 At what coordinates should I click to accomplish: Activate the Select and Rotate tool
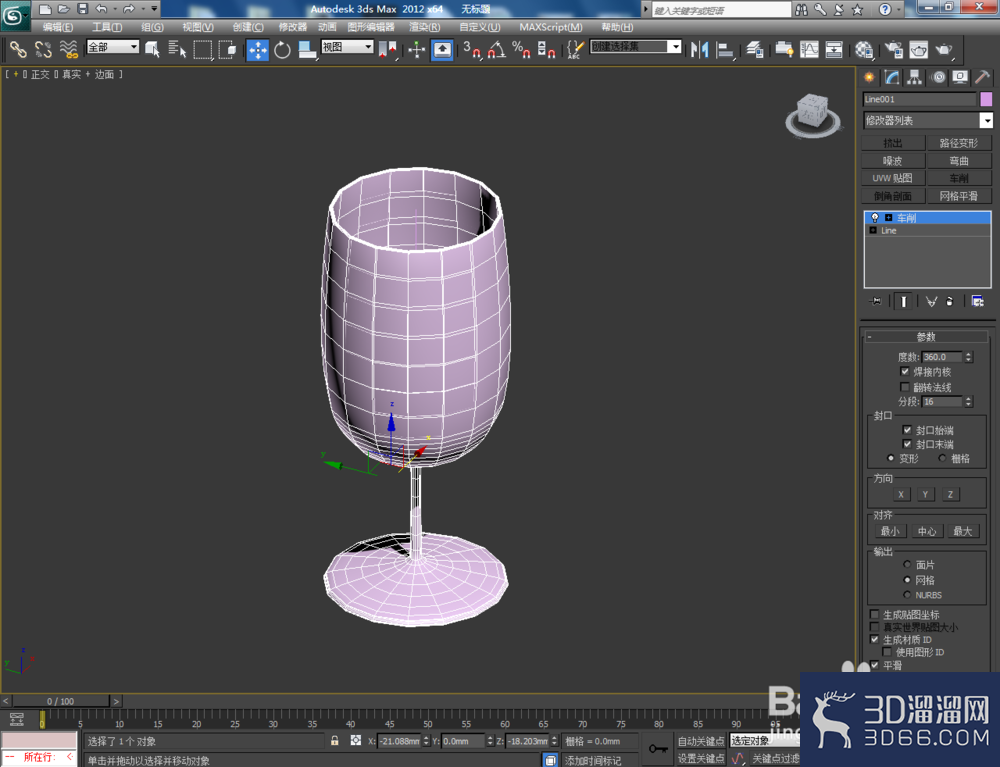click(282, 50)
